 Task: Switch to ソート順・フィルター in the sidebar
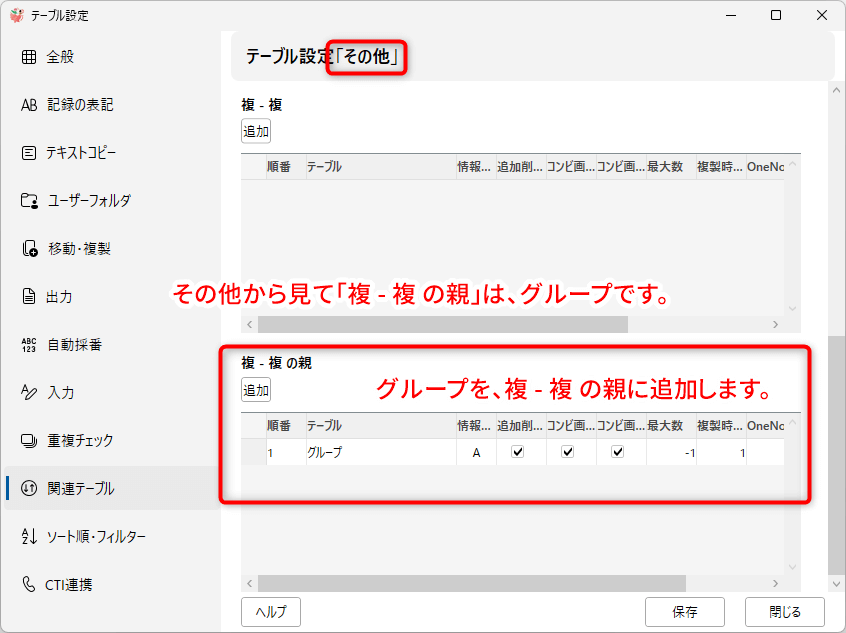tap(96, 537)
